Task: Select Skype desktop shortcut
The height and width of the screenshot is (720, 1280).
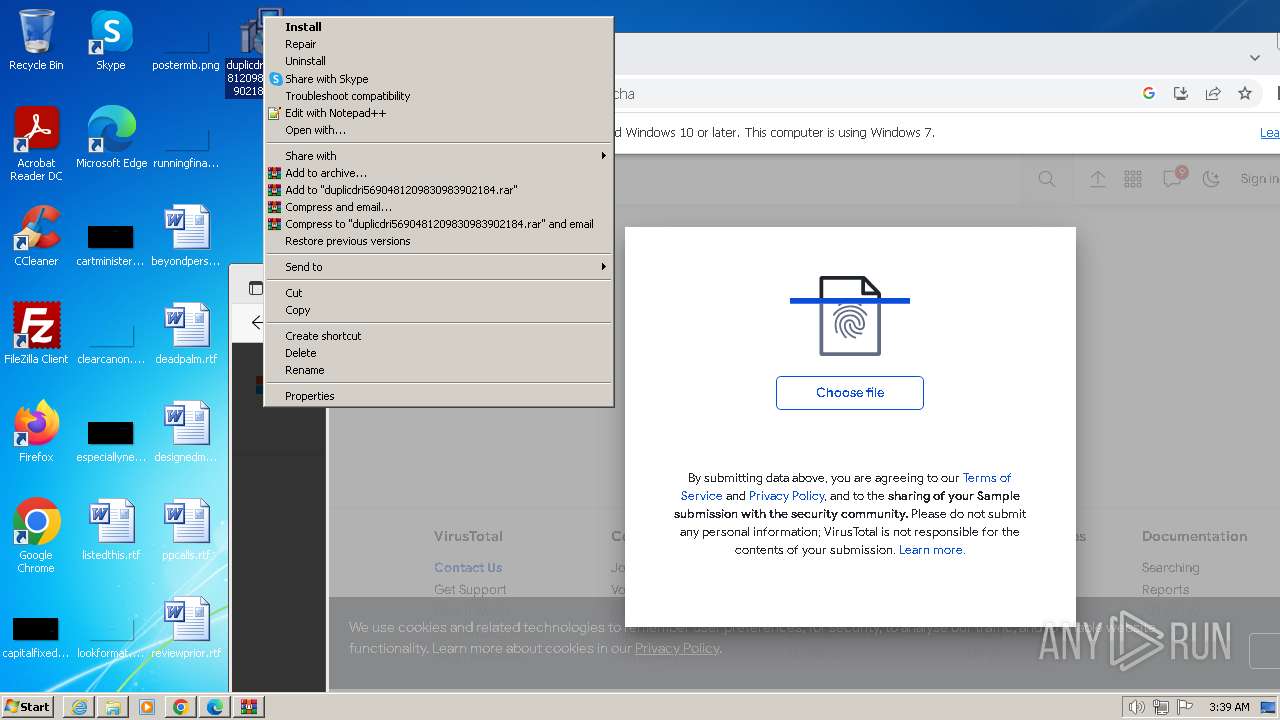Action: click(x=111, y=40)
